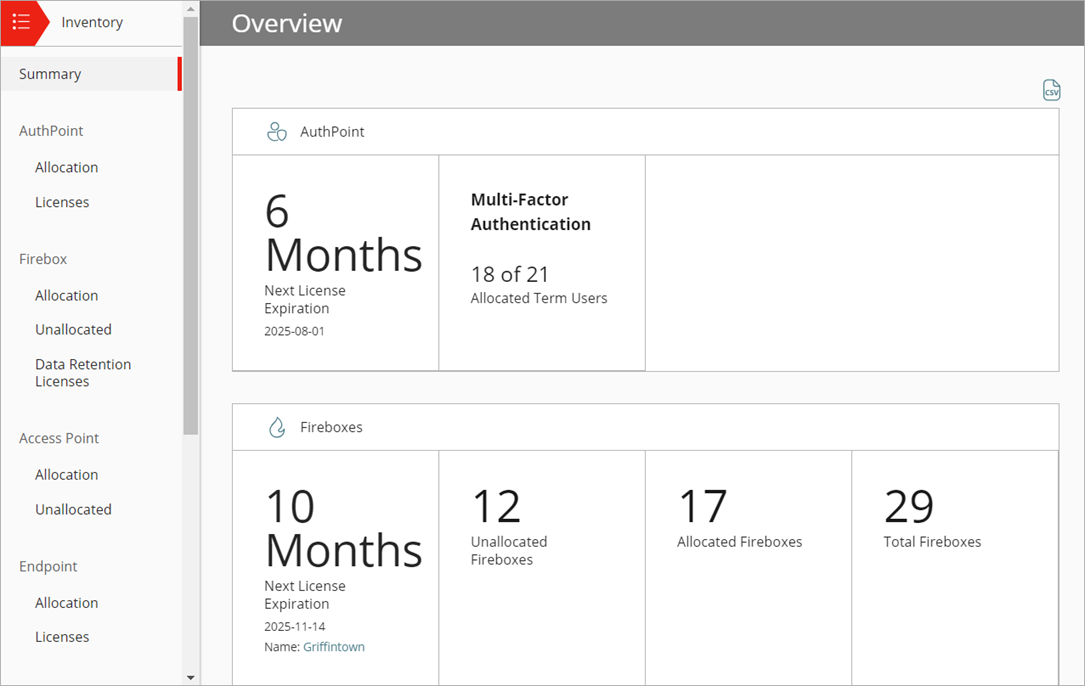Open Access Point Allocation
Screen dimensions: 1085x686
point(66,474)
